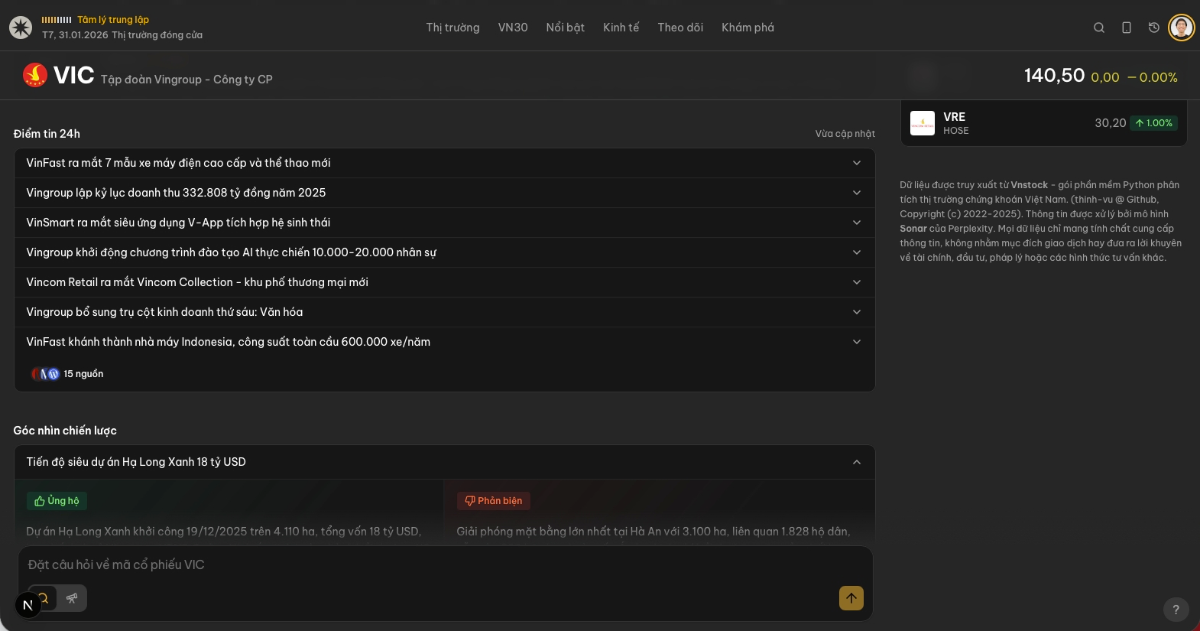The image size is (1200, 631).
Task: Open the Thị trường menu item
Action: tap(452, 27)
